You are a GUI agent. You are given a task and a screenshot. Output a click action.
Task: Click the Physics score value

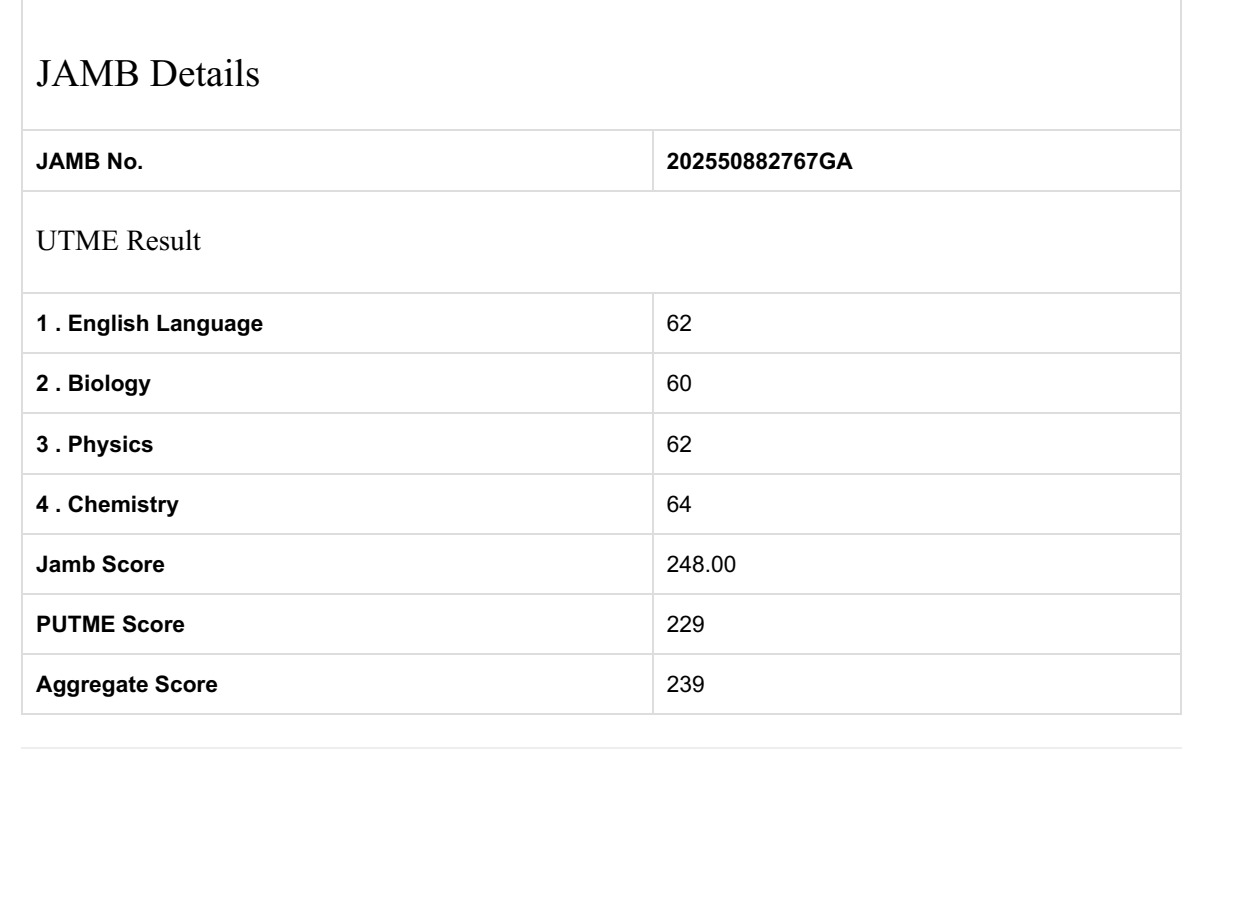click(x=678, y=444)
